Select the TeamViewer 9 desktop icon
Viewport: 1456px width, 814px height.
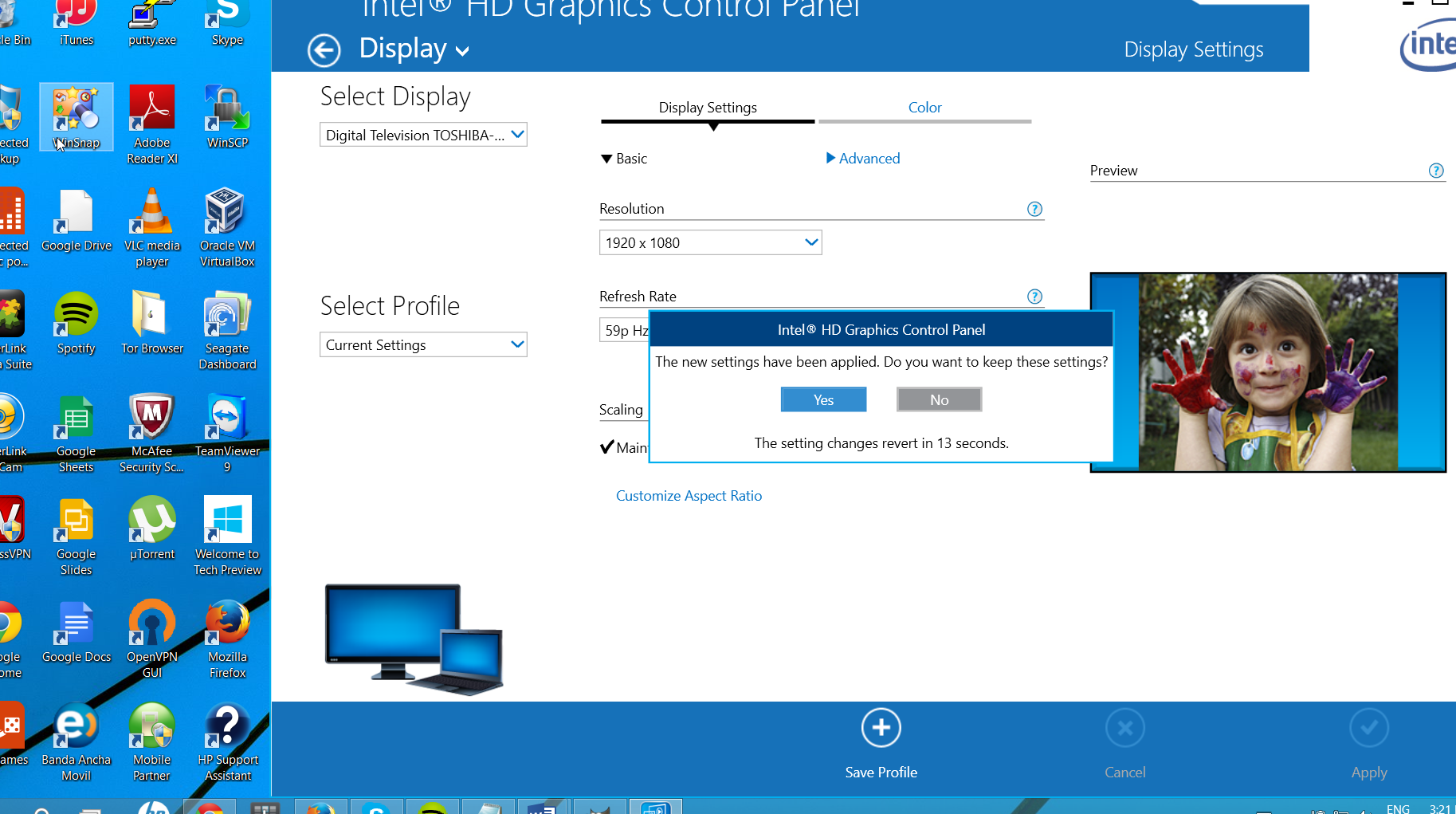click(x=228, y=433)
